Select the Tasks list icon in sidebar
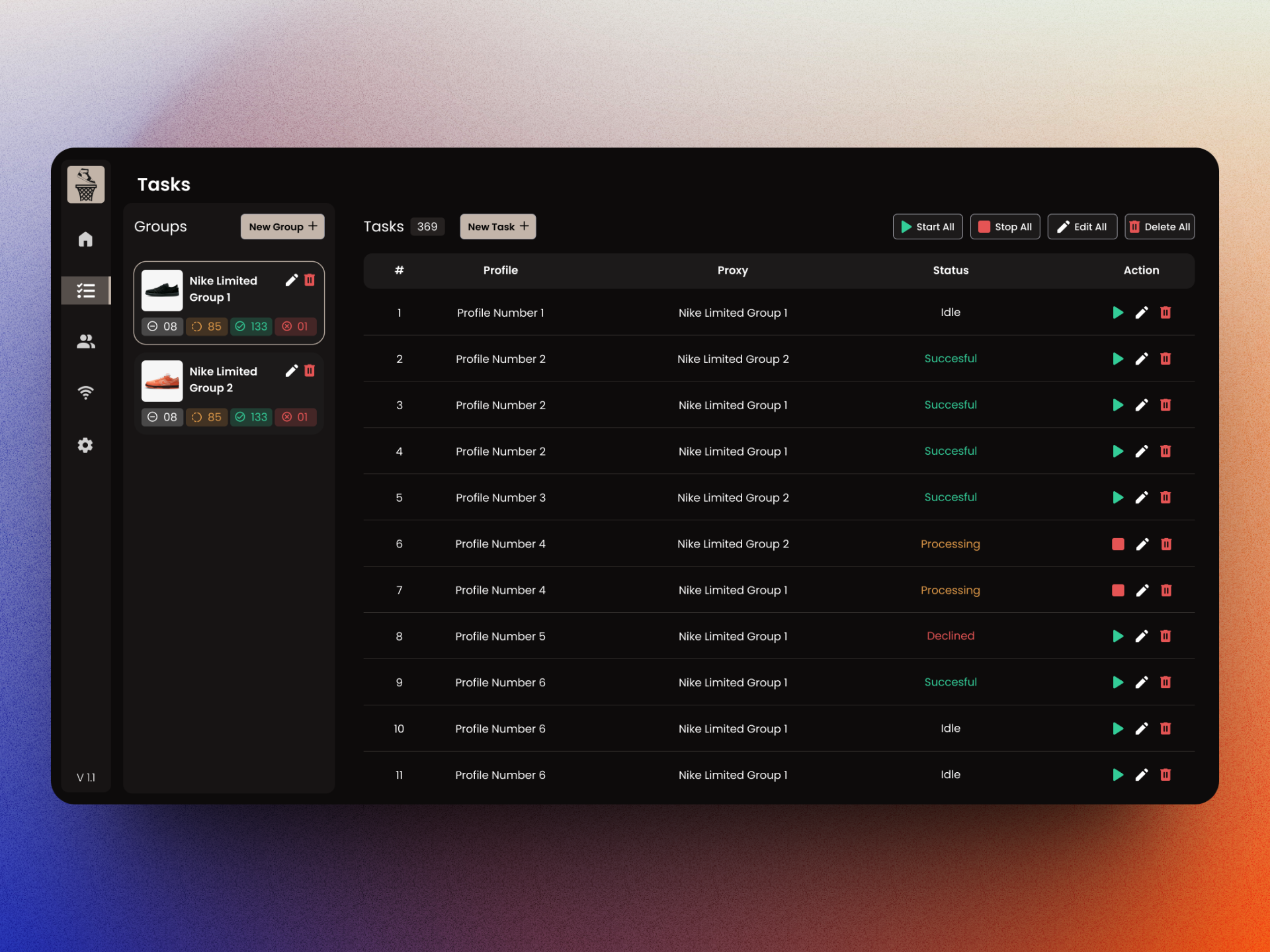1270x952 pixels. [x=86, y=290]
